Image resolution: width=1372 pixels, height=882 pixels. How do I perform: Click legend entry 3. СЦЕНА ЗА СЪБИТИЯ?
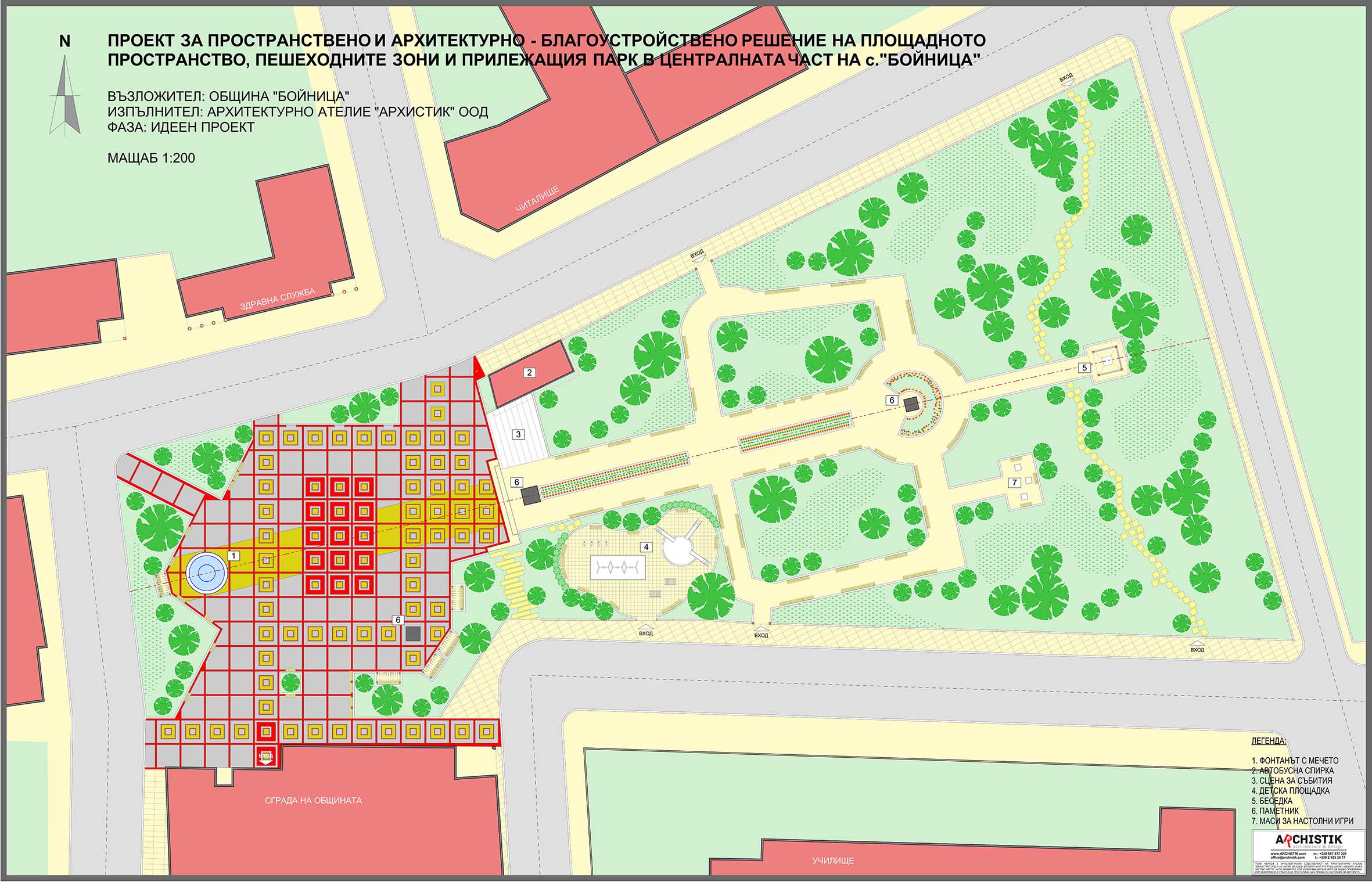(x=1292, y=780)
